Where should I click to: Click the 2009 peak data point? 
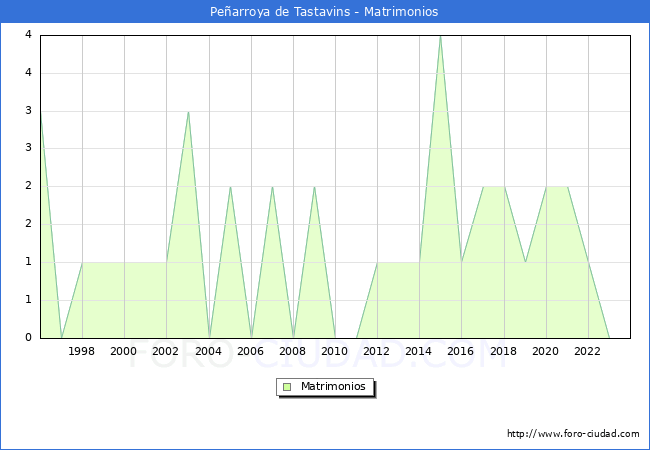point(314,187)
